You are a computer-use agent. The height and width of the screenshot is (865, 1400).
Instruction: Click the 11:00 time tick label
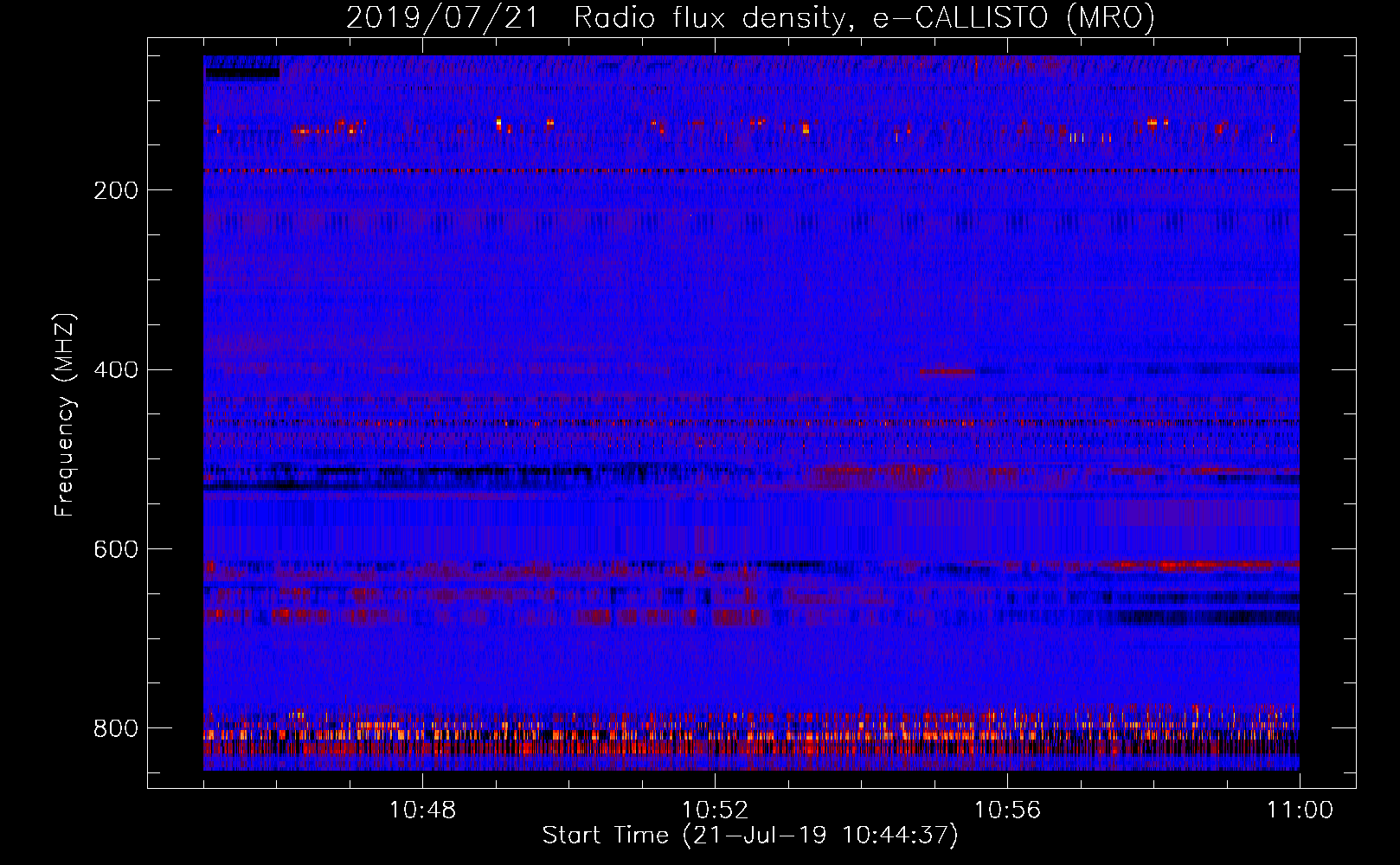(1300, 811)
